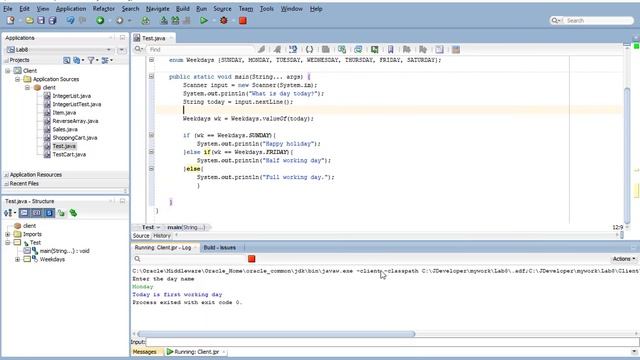Image resolution: width=640 pixels, height=360 pixels.
Task: Click the red stop icon in Log panel
Action: [x=251, y=259]
